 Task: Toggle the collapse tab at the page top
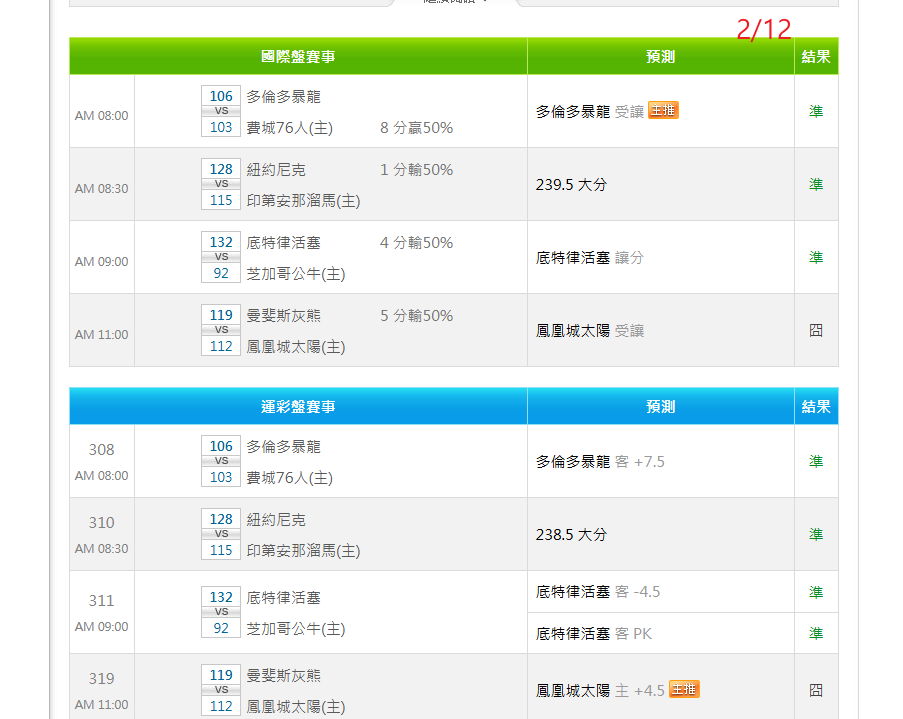(x=455, y=2)
